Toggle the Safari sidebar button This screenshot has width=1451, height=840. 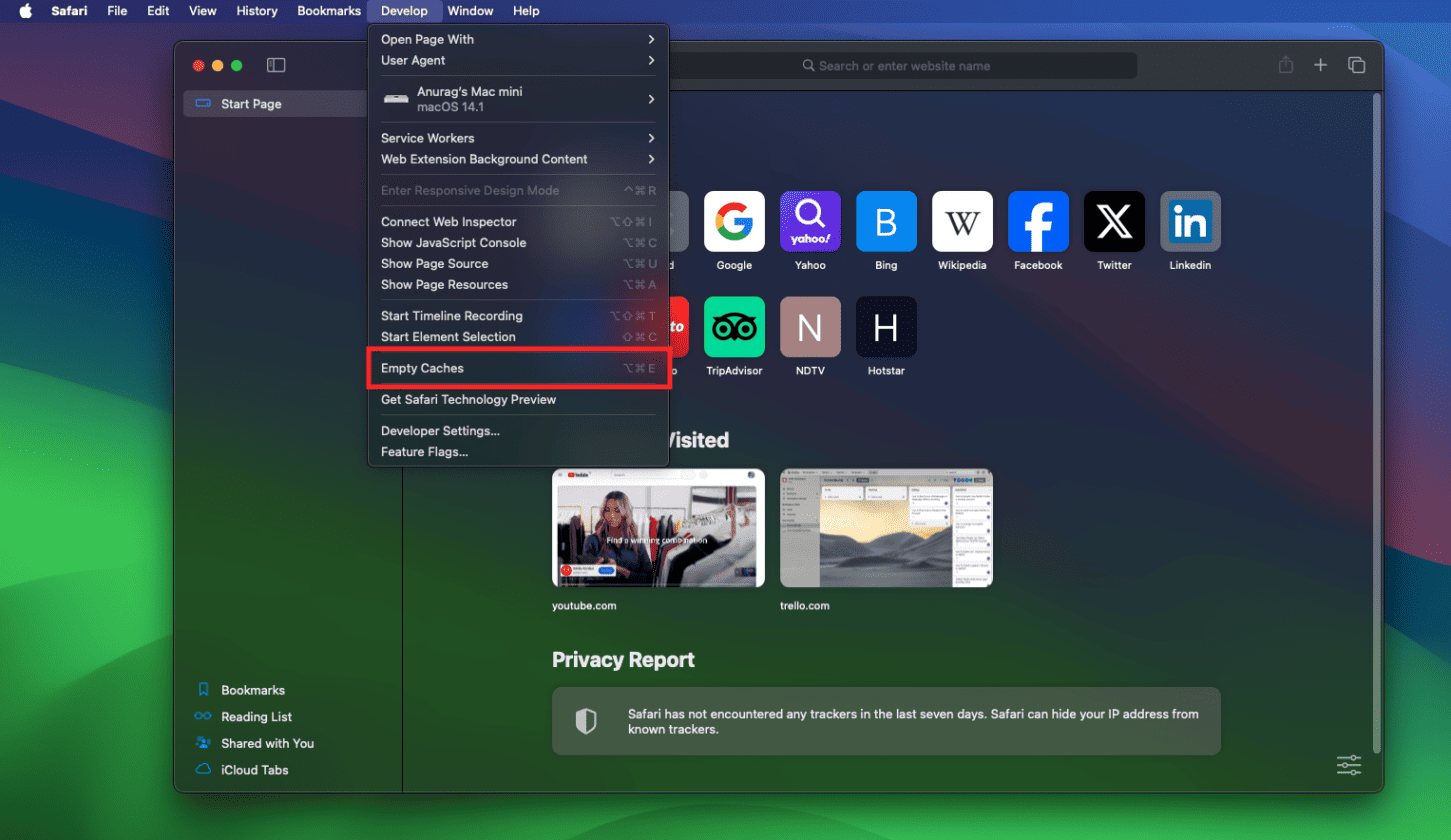click(276, 65)
